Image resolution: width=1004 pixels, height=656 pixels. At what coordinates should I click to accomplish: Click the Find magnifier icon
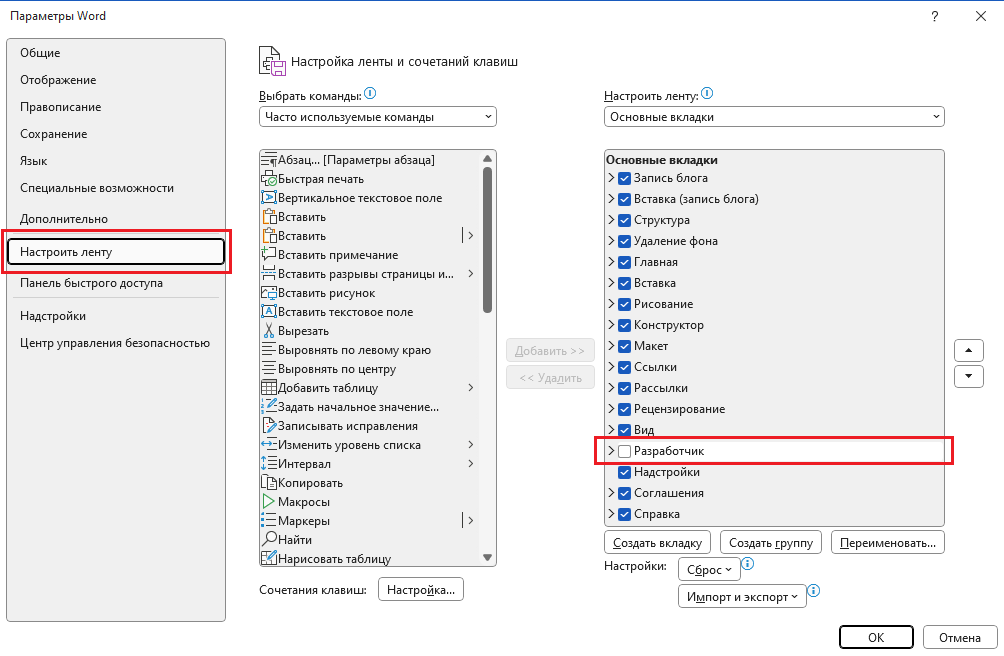click(268, 540)
